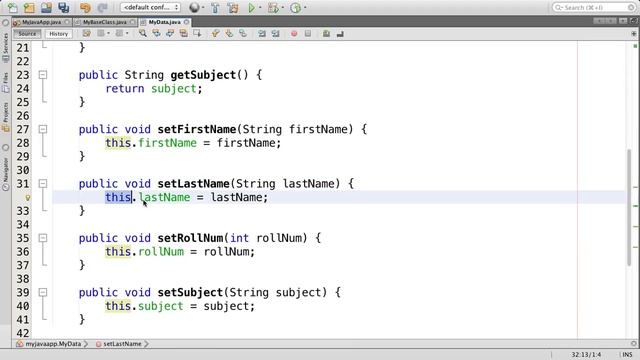Start macro recording with the red dot
The width and height of the screenshot is (640, 360).
click(x=294, y=34)
